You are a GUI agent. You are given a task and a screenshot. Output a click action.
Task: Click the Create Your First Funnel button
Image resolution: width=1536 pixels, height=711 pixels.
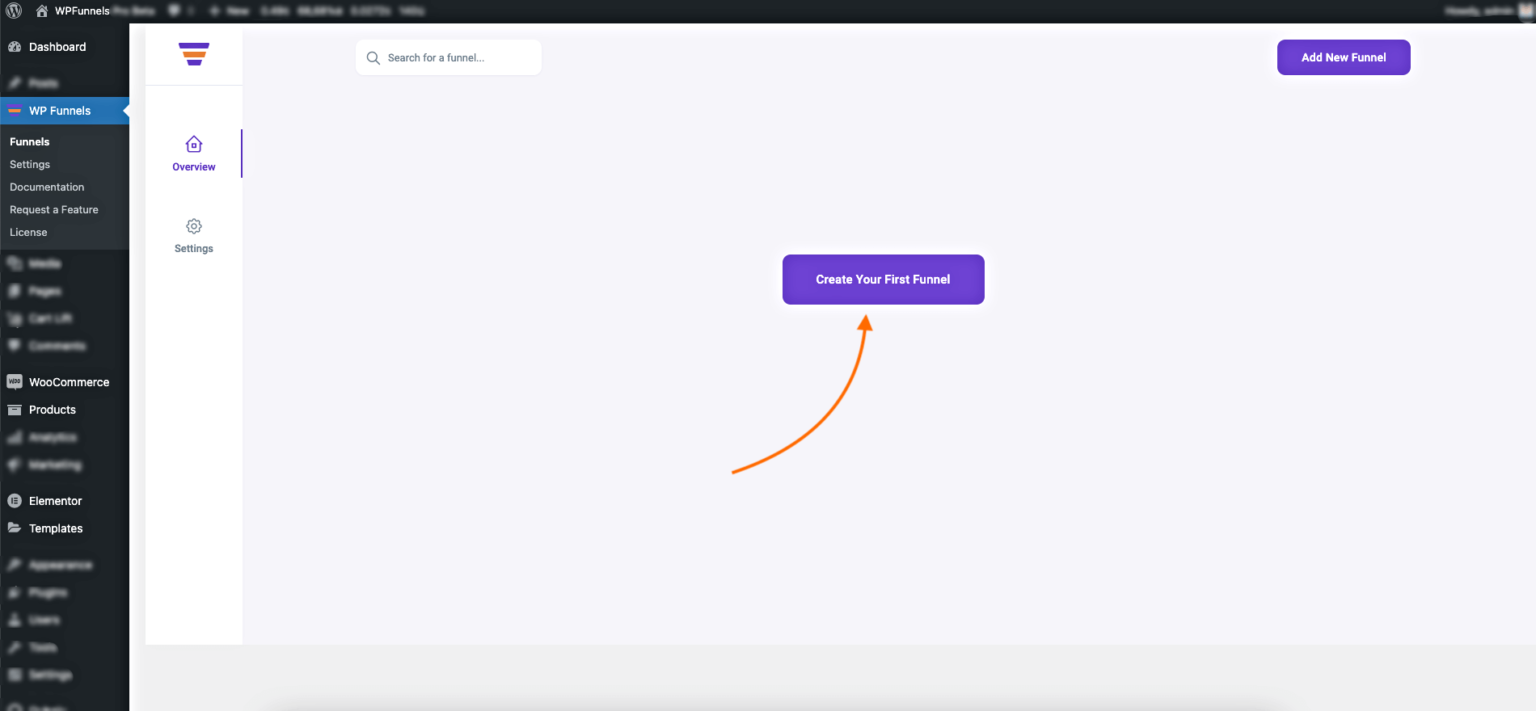(883, 279)
